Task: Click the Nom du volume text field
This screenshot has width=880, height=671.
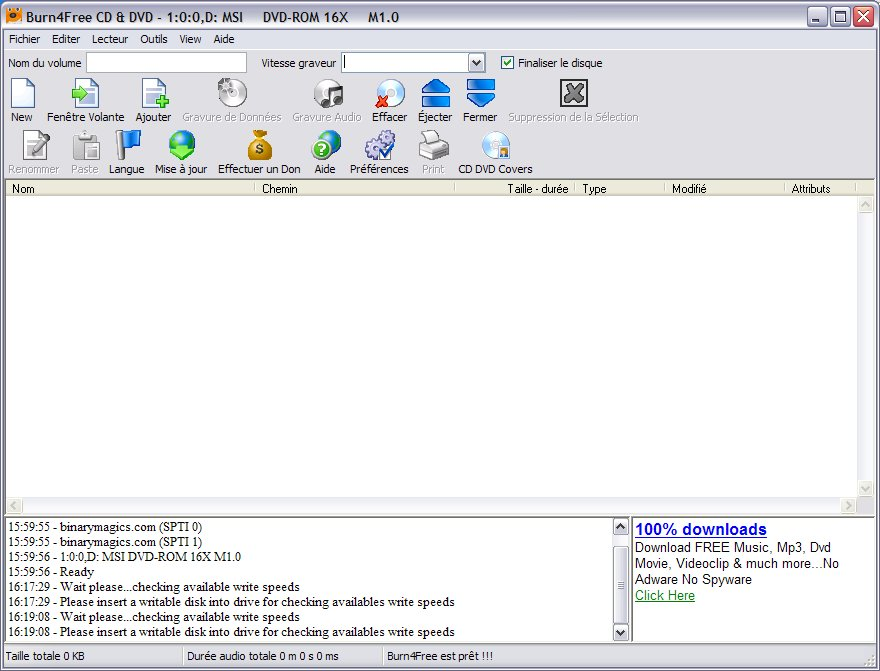Action: tap(167, 63)
